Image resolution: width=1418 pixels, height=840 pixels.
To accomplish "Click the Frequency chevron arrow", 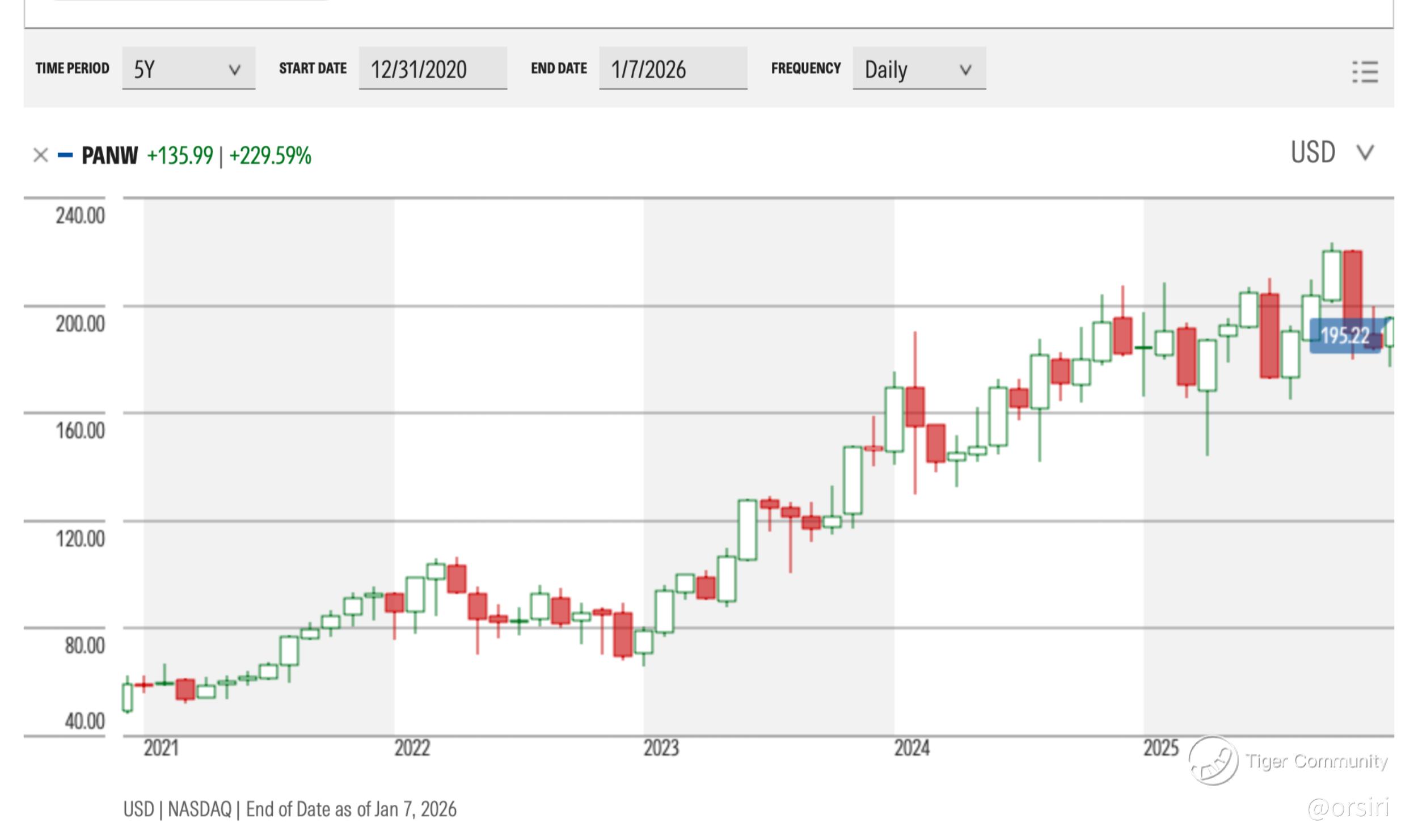I will click(965, 70).
